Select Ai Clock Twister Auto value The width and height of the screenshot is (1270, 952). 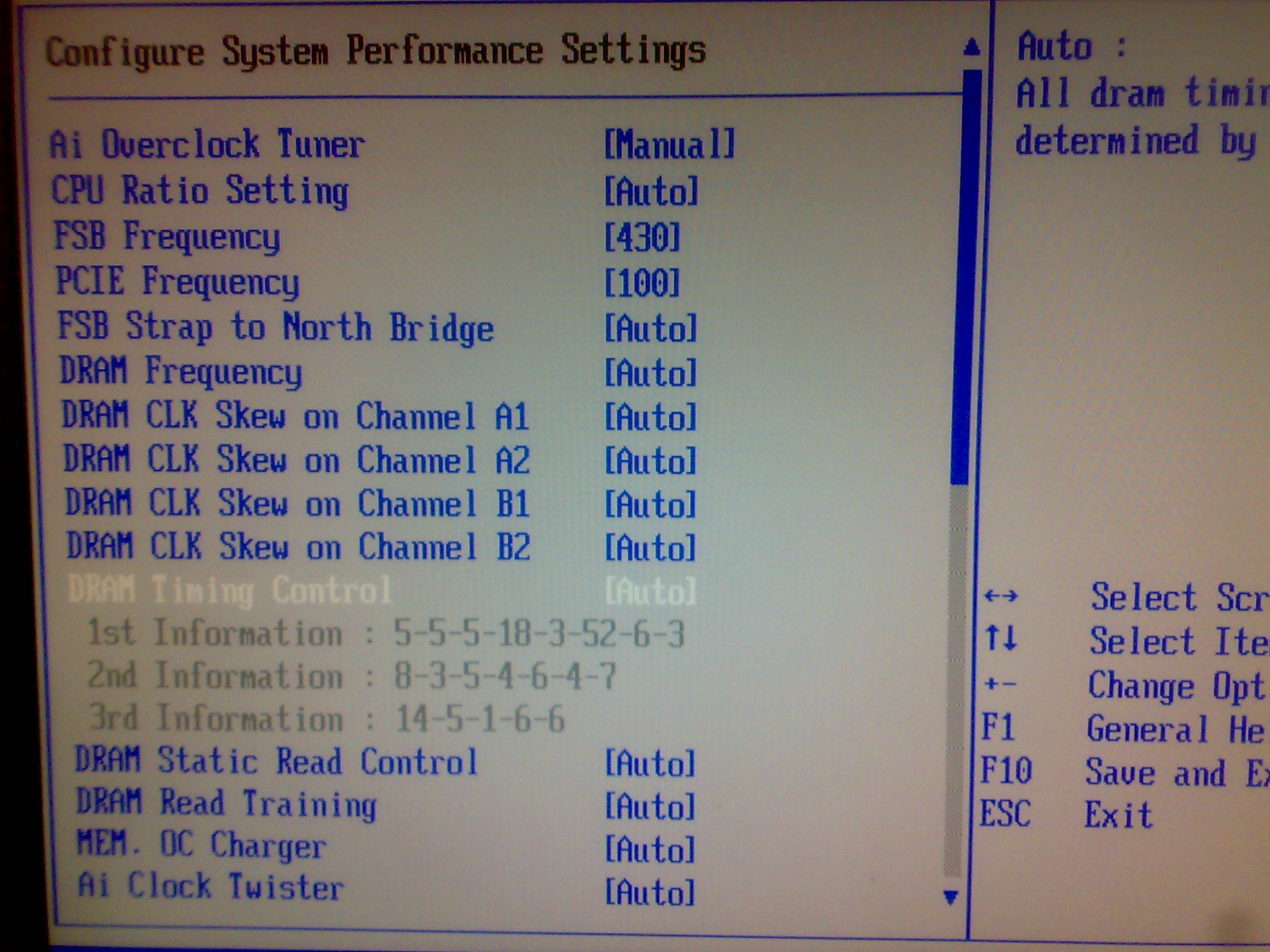tap(650, 892)
